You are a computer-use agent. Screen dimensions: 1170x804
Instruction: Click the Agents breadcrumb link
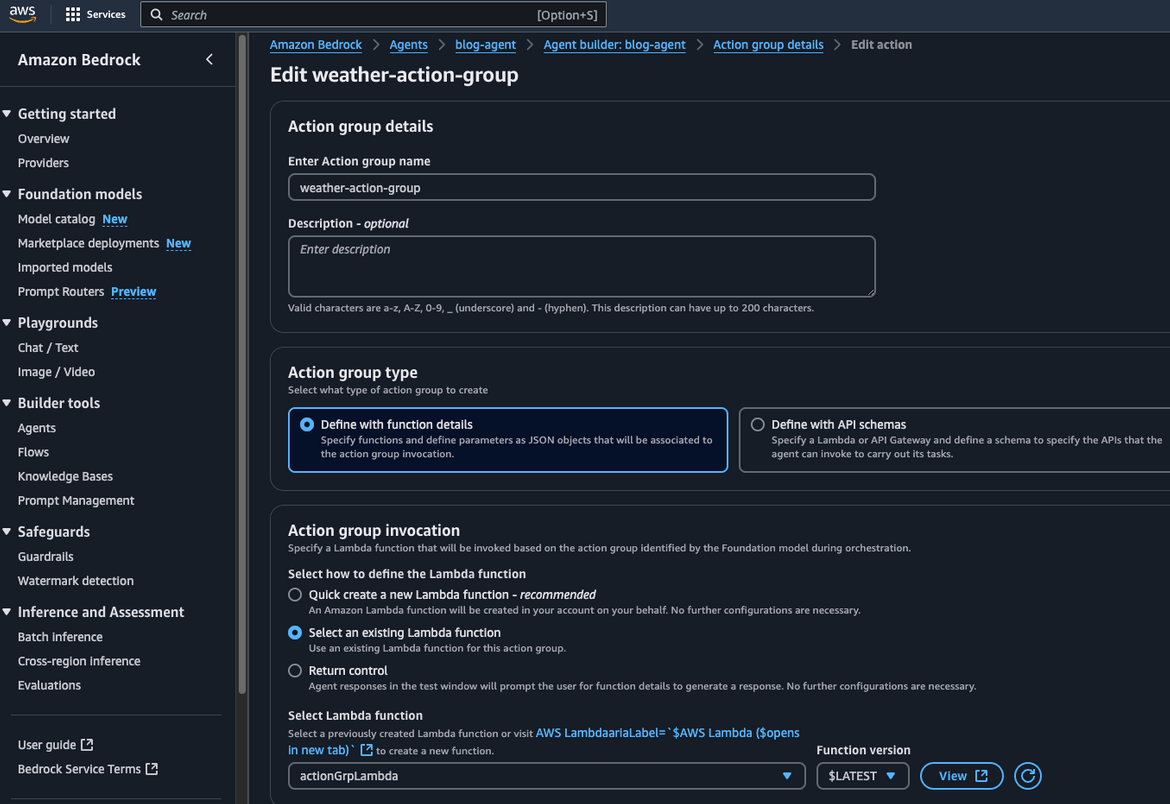[x=408, y=45]
